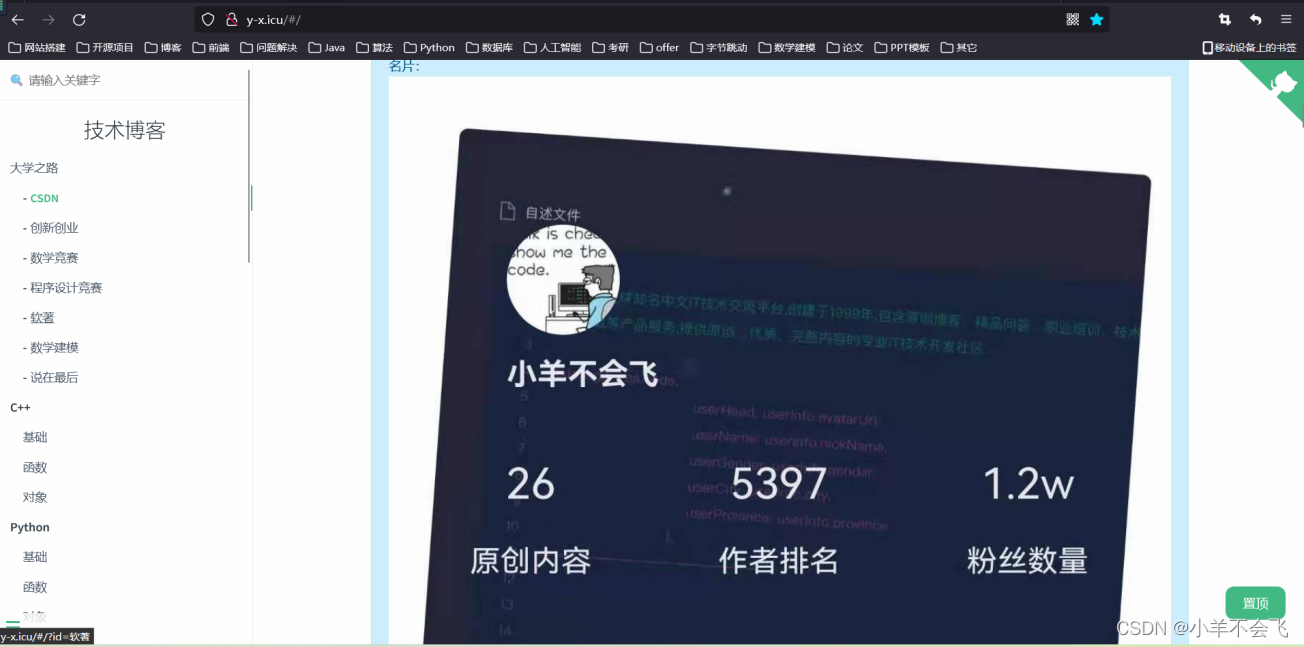
Task: Click the 1.2w 粉丝数量 statistic
Action: 1027,522
